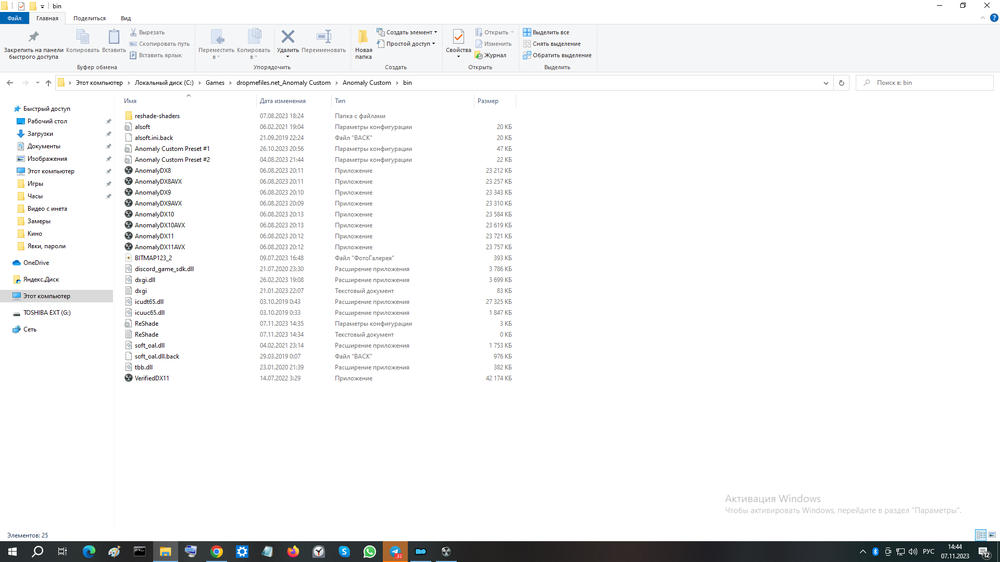1000x562 pixels.
Task: Click Games in the breadcrumb path
Action: pos(215,83)
